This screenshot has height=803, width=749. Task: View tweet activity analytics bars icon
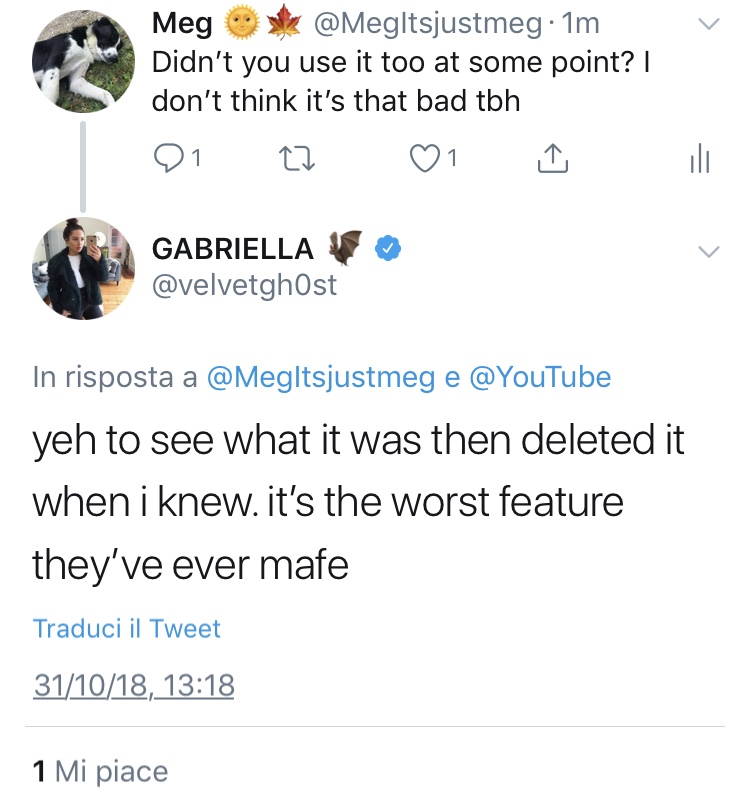tap(700, 157)
